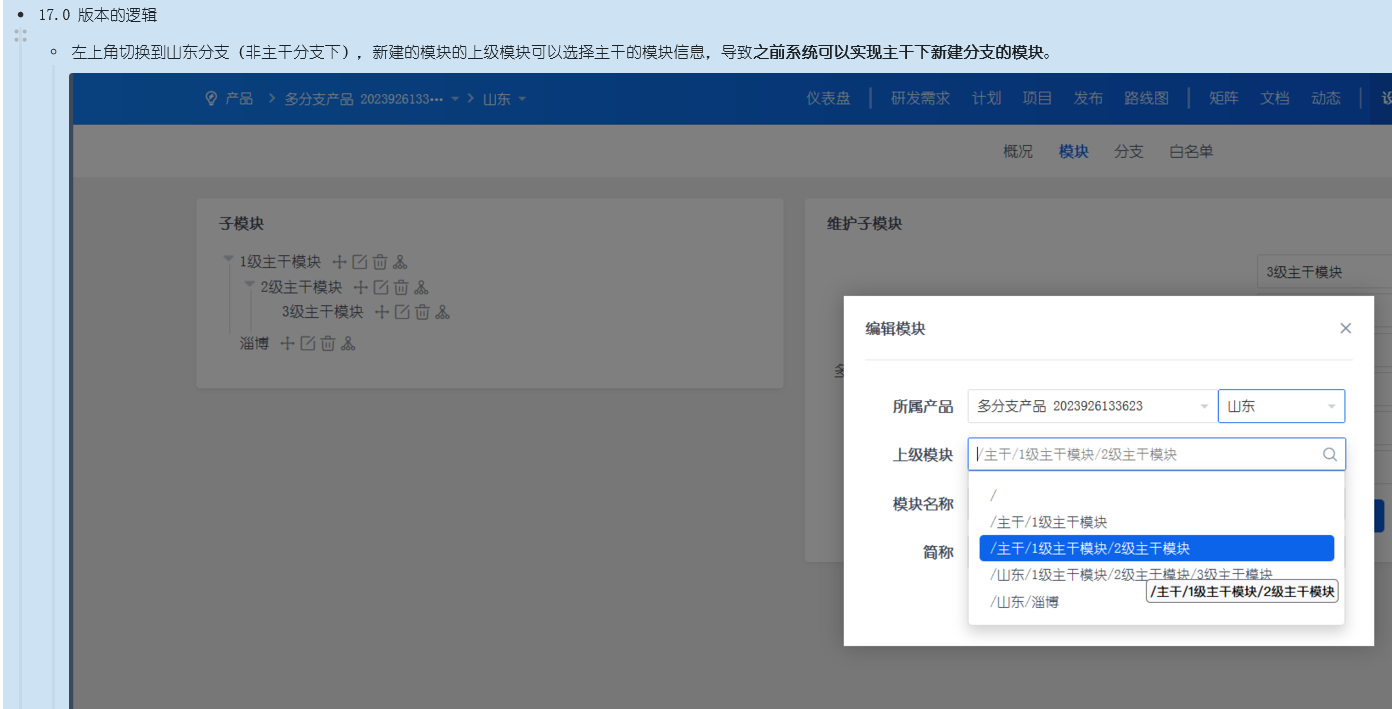
Task: Select /山东/淄博 option in dropdown list
Action: click(1024, 602)
